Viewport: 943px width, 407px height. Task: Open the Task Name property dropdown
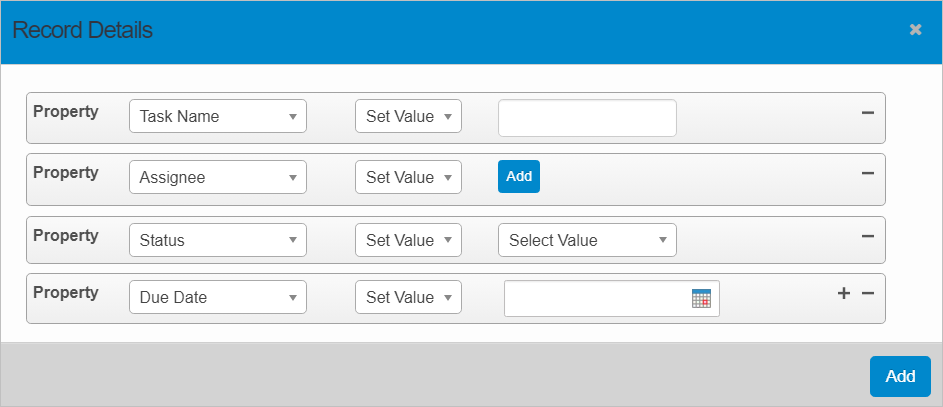pyautogui.click(x=218, y=117)
